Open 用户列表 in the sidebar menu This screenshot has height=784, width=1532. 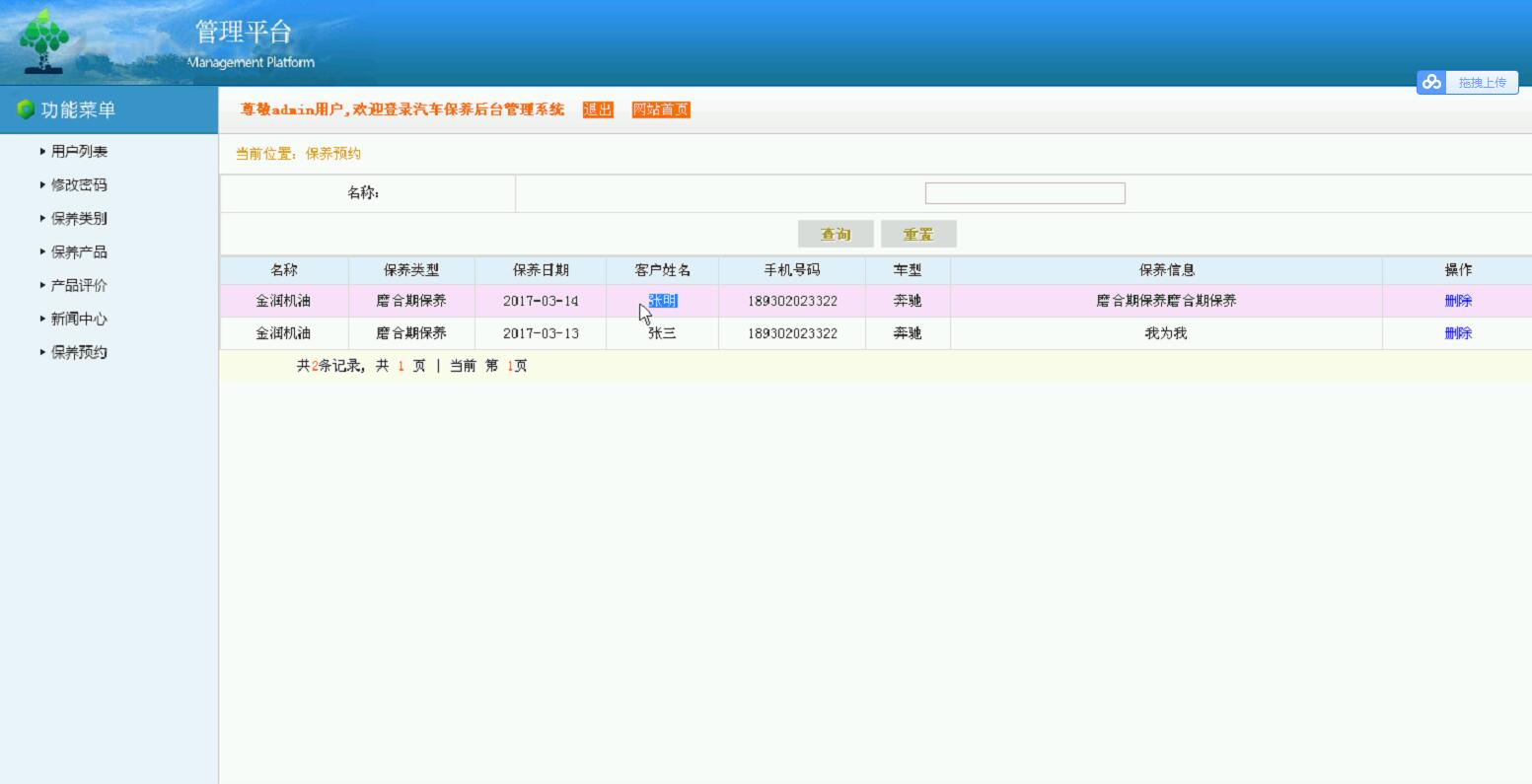point(79,152)
